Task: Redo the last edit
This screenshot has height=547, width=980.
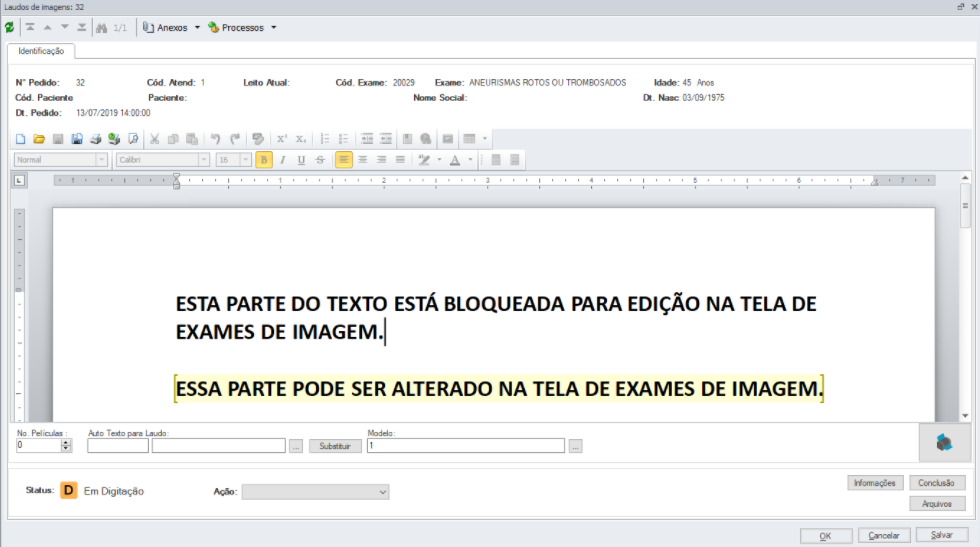Action: [235, 139]
